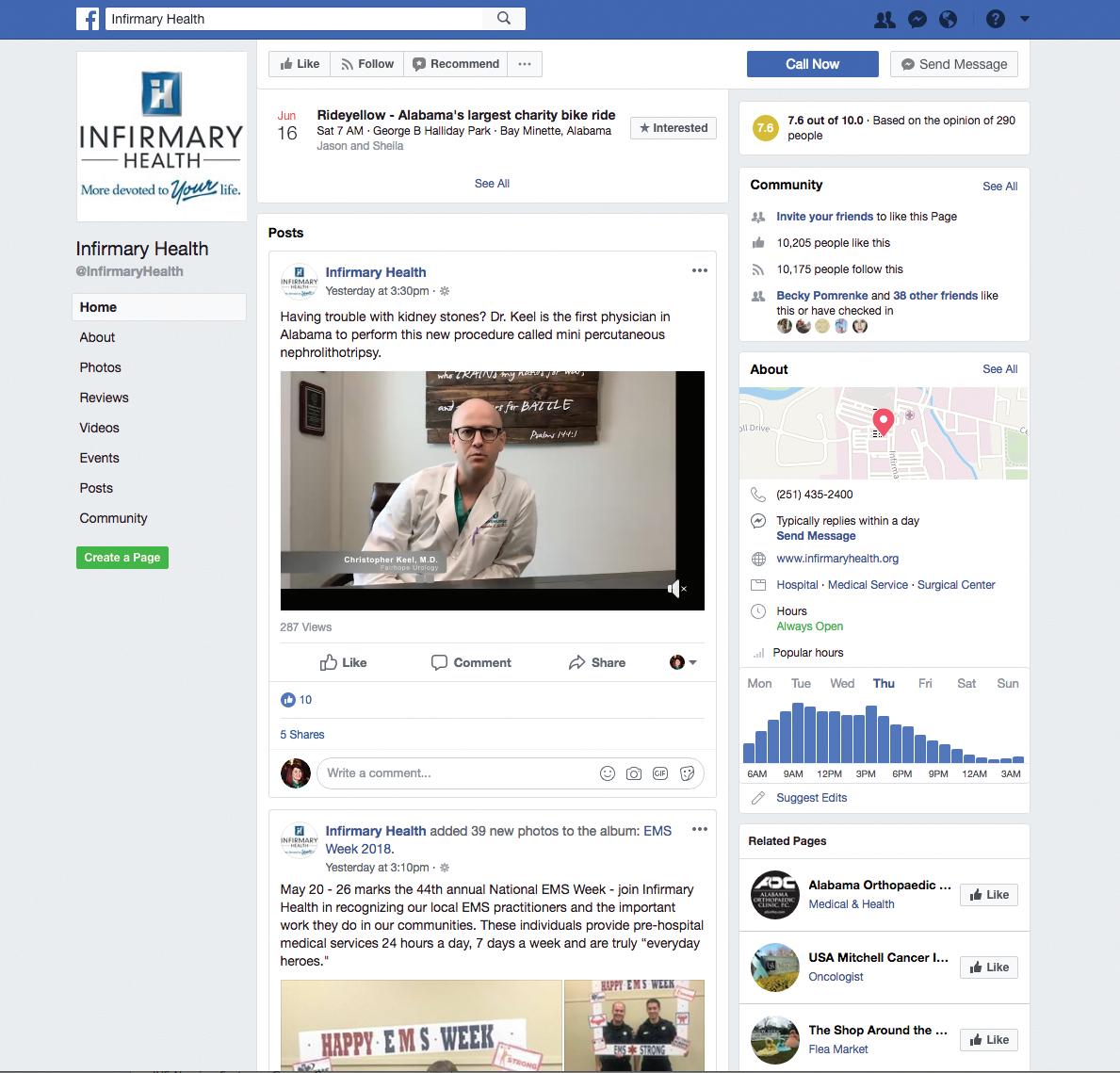Click Comment on the kidney stones post
The height and width of the screenshot is (1073, 1120).
click(x=471, y=662)
